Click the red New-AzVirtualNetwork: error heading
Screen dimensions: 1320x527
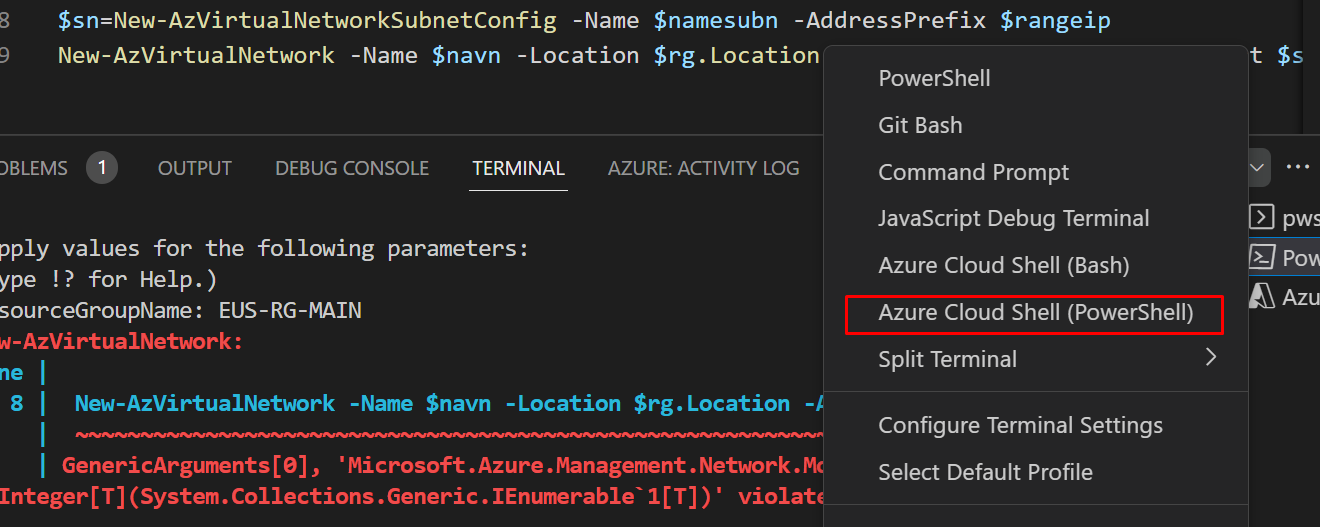pyautogui.click(x=121, y=342)
